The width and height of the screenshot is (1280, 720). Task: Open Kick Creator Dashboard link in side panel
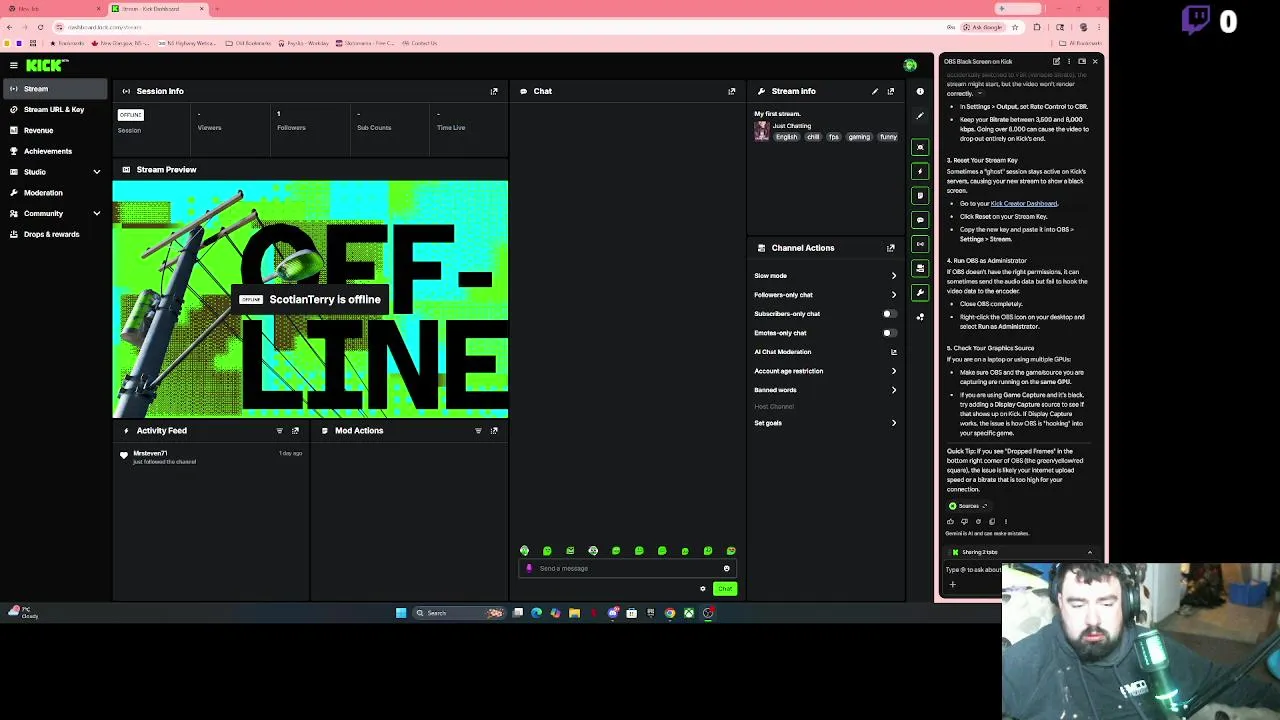[x=1023, y=204]
